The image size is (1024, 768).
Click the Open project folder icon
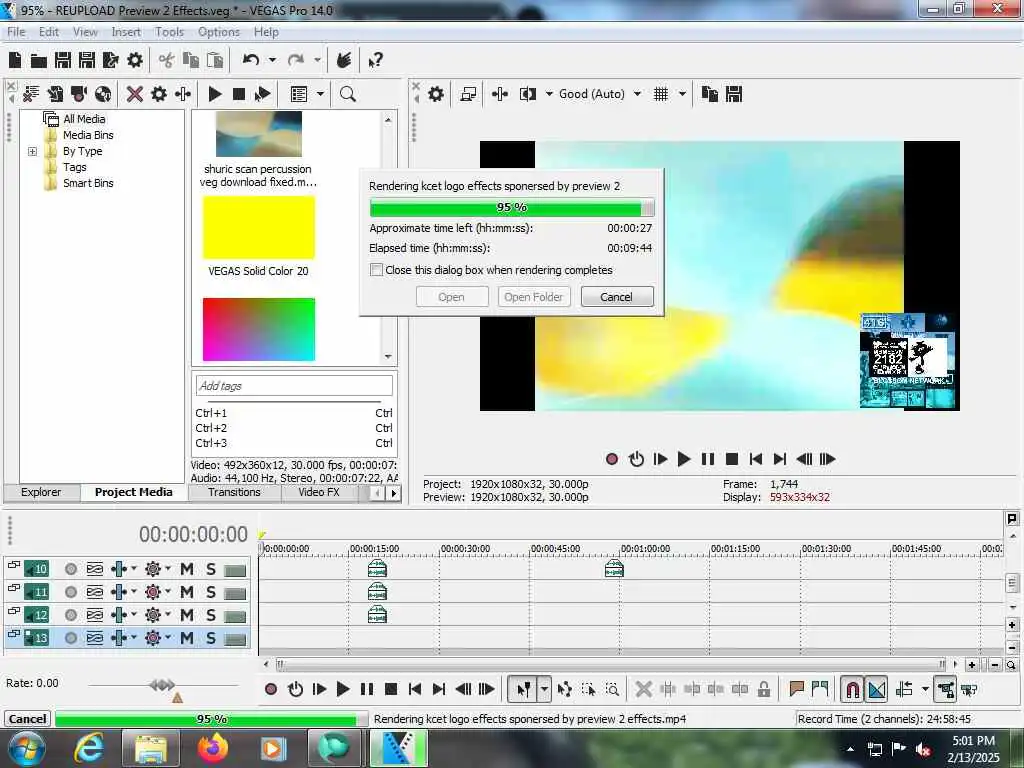[39, 61]
